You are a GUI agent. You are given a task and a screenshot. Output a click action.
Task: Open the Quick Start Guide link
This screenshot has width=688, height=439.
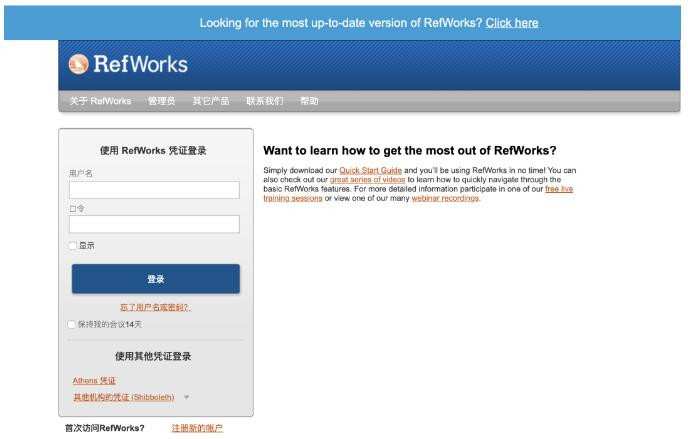(x=370, y=170)
